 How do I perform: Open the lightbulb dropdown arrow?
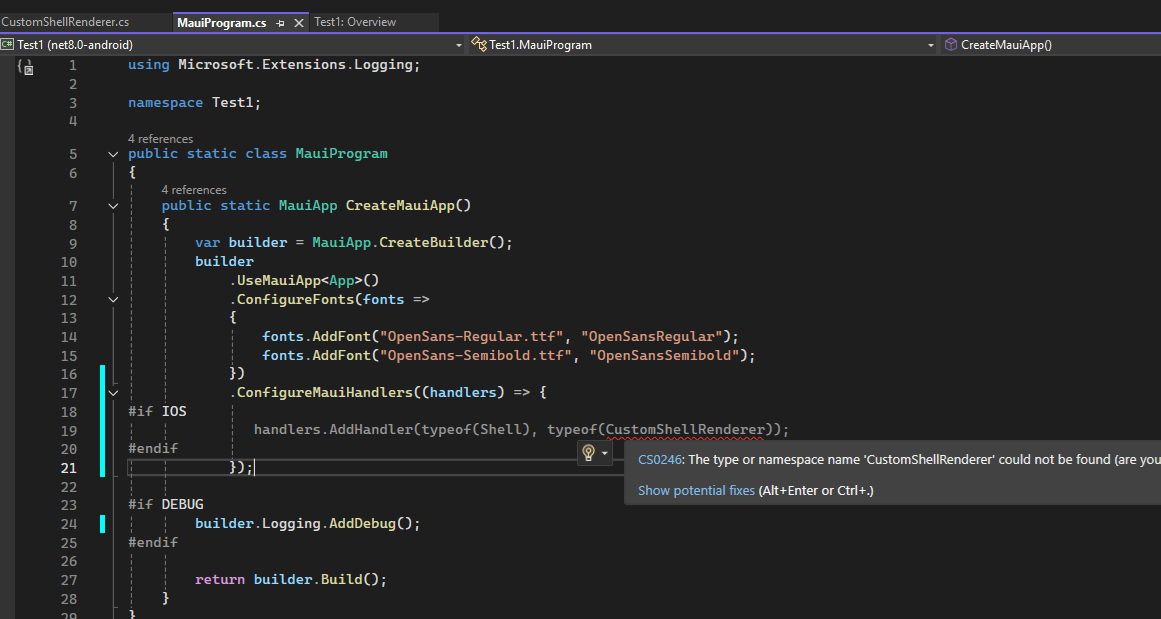click(x=605, y=452)
